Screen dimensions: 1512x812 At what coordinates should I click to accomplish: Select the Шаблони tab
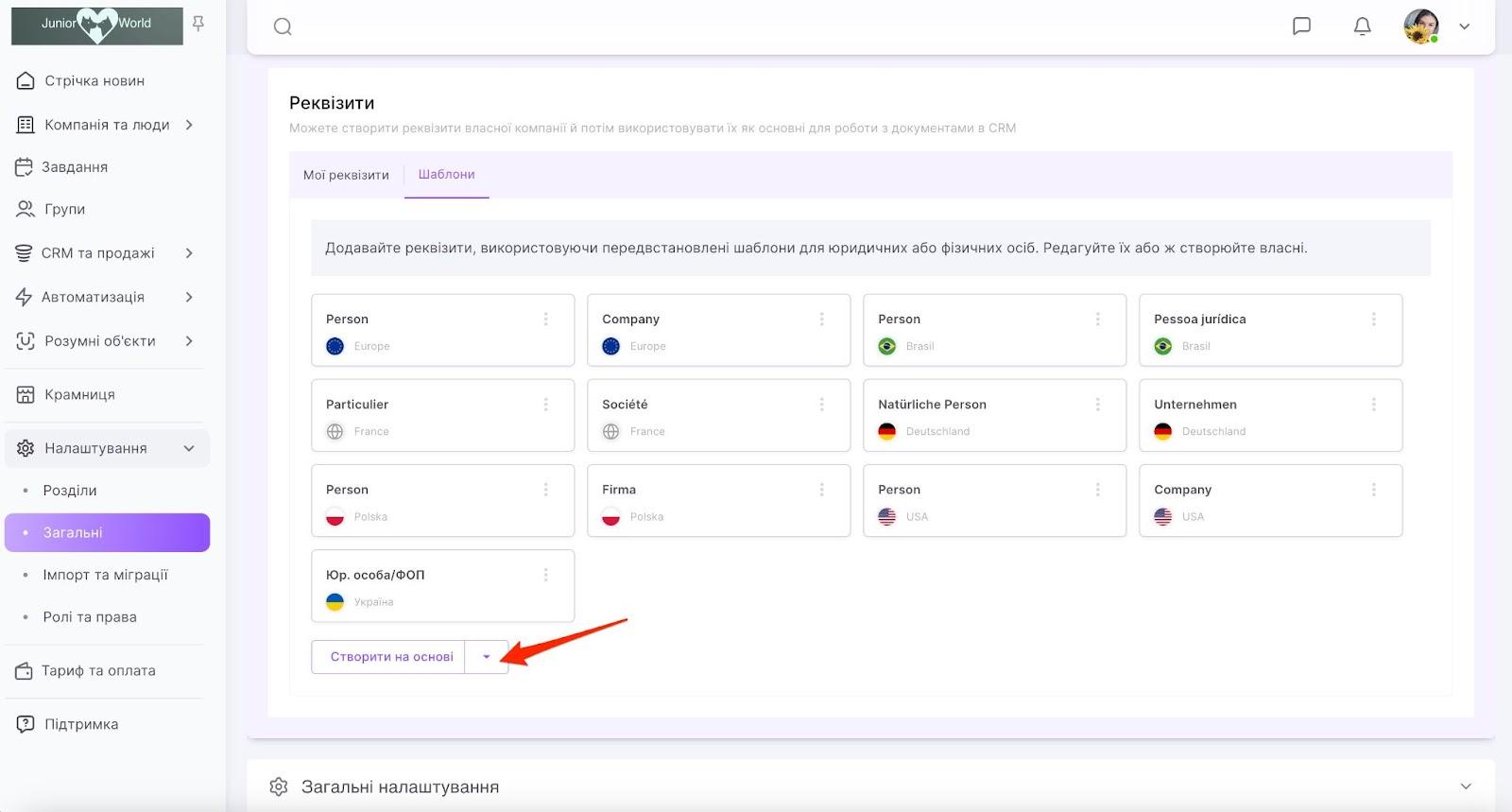click(446, 175)
